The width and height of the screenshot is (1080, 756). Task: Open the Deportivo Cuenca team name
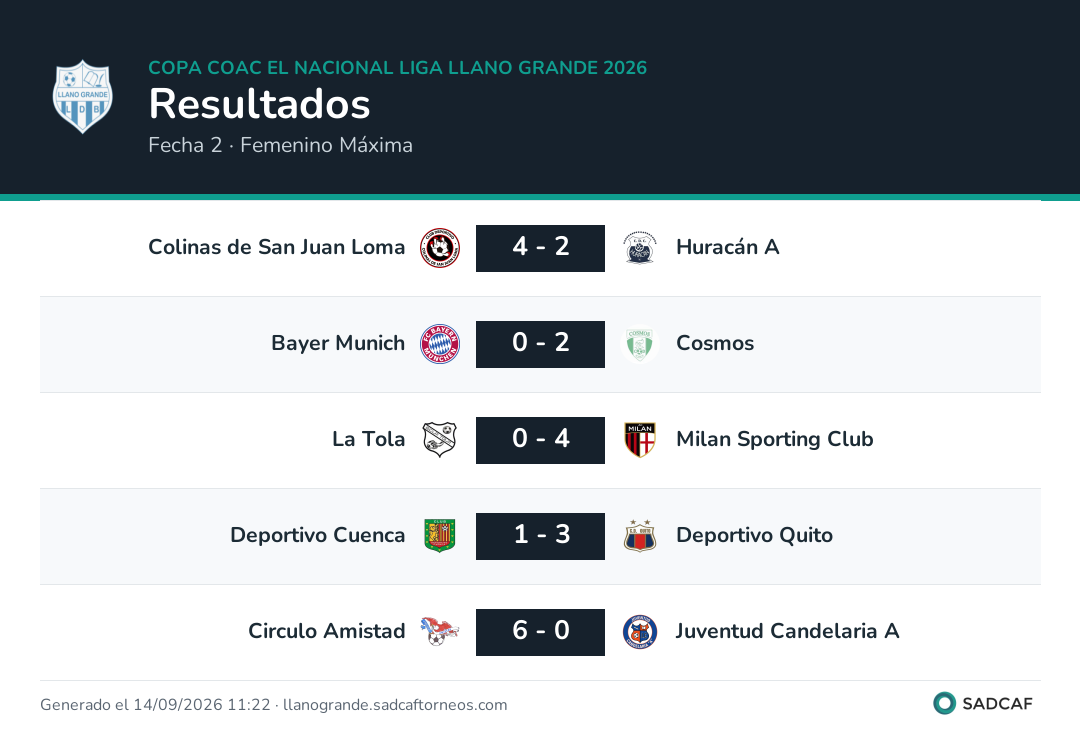tap(318, 535)
